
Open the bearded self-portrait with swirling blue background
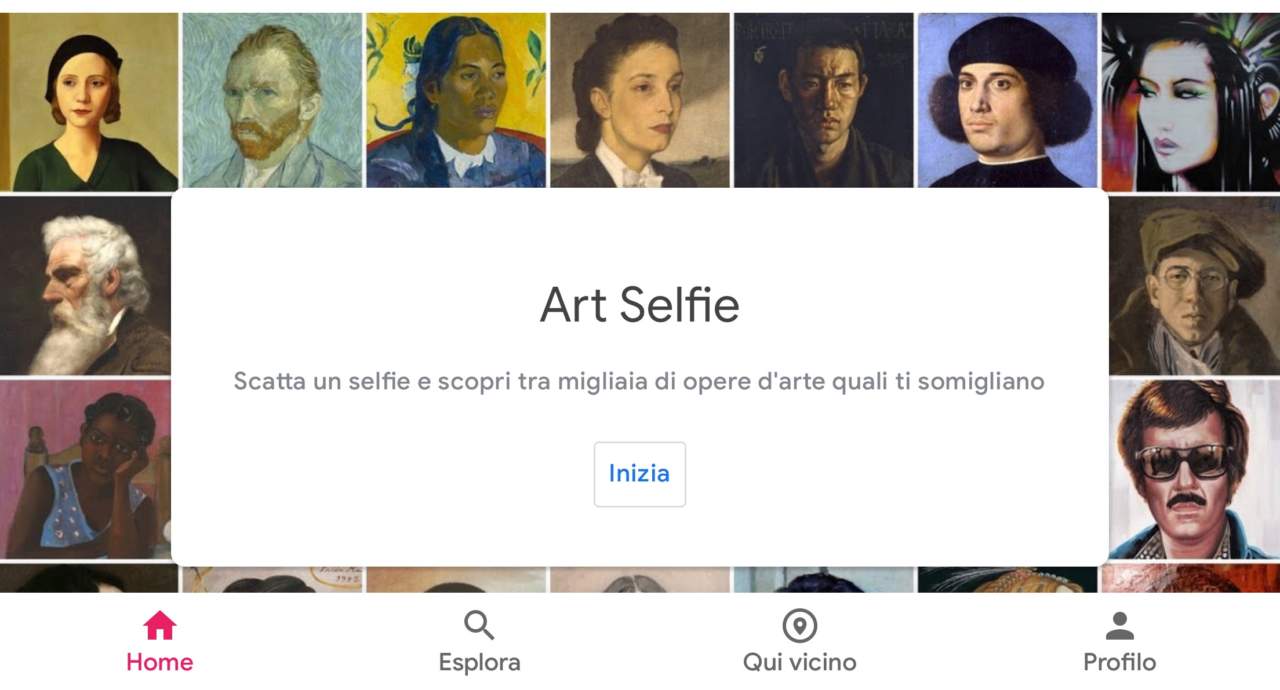pos(272,100)
